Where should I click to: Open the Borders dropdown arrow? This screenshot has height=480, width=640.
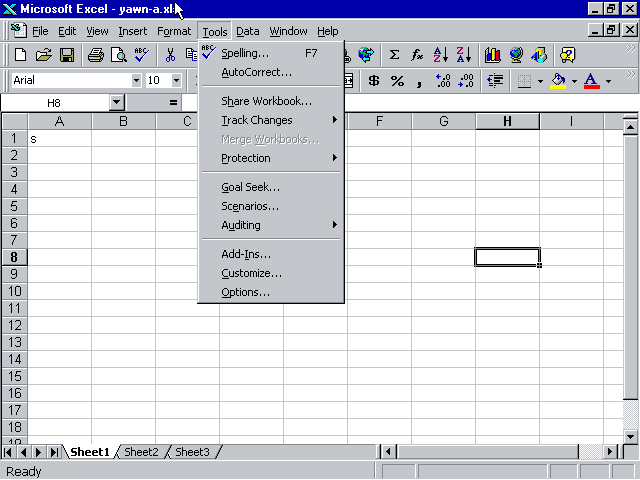coord(540,81)
